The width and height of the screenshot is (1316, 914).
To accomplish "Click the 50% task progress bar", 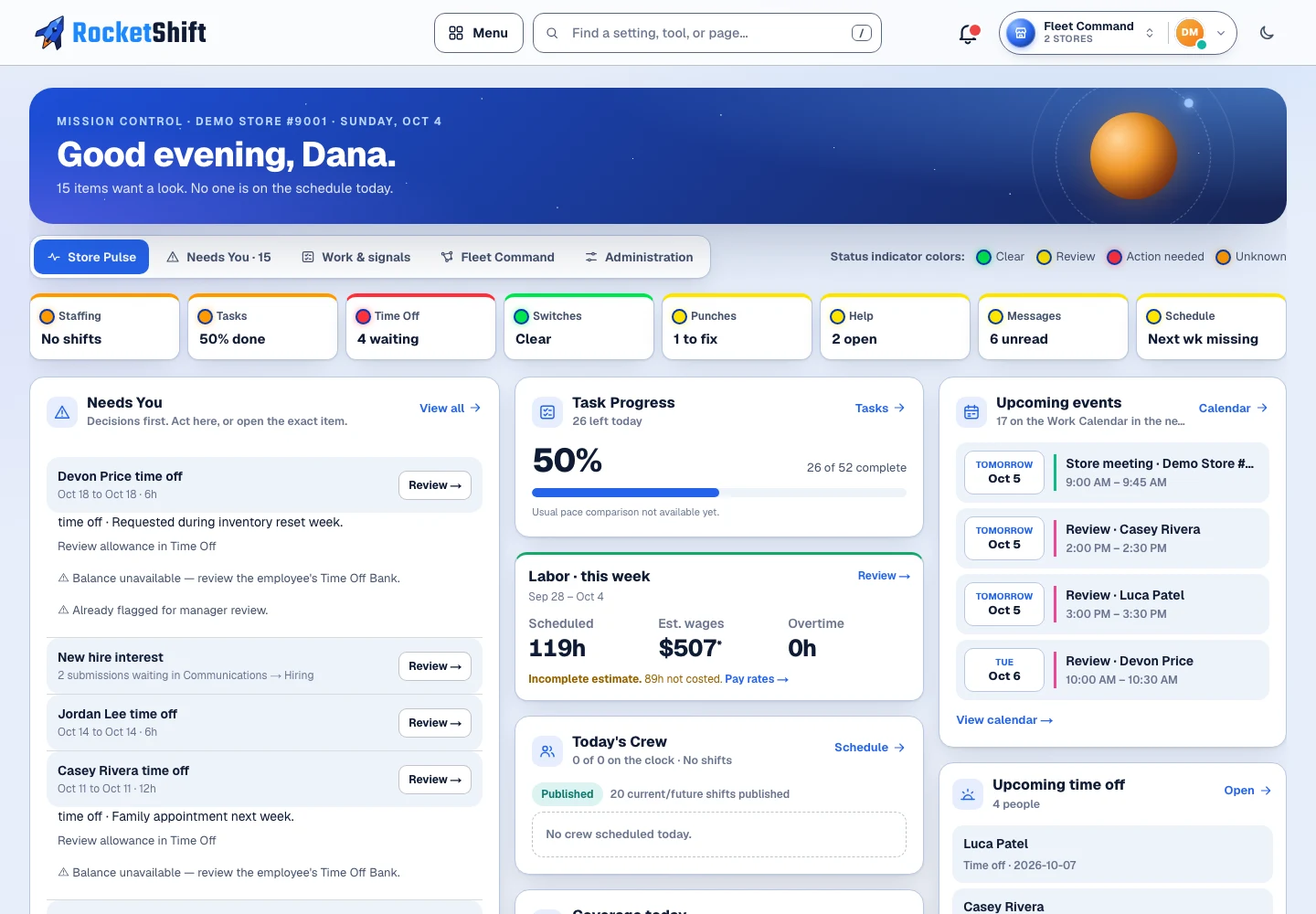I will coord(719,493).
